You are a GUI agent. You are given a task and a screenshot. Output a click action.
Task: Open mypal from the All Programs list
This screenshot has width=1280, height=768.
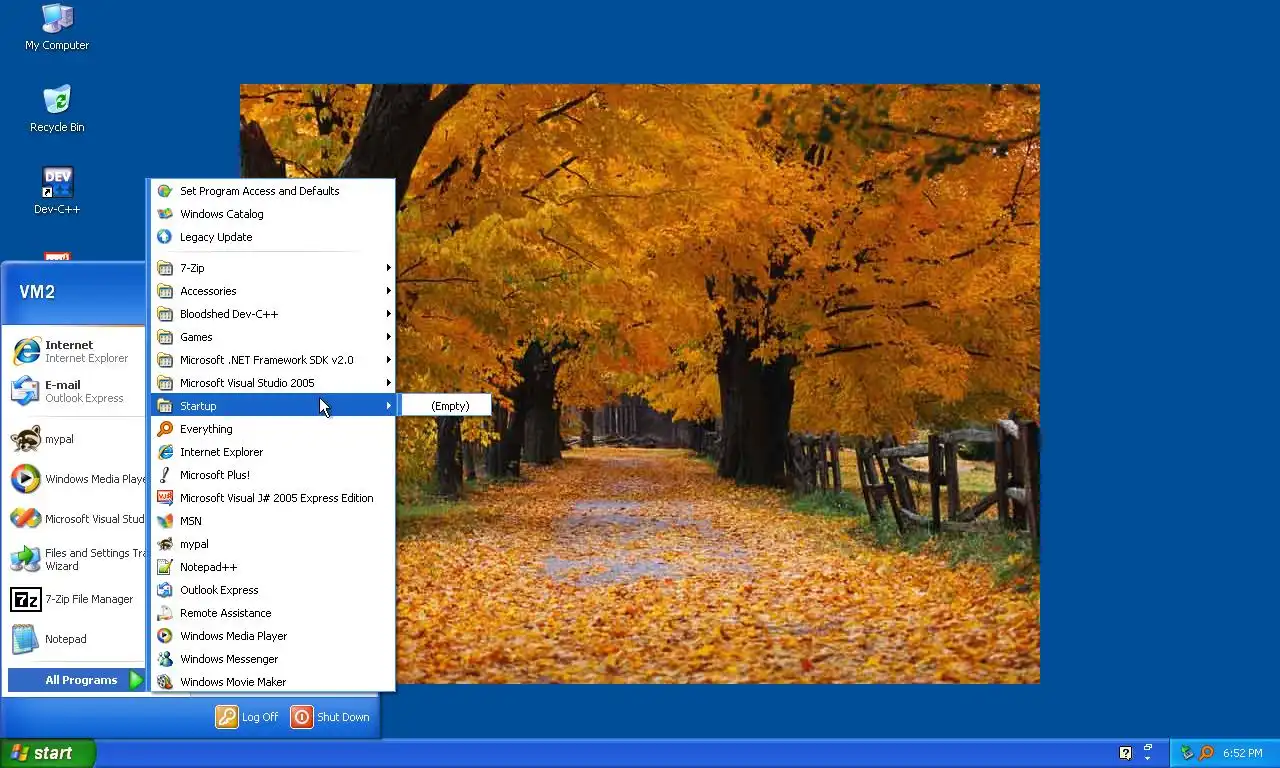(x=272, y=544)
